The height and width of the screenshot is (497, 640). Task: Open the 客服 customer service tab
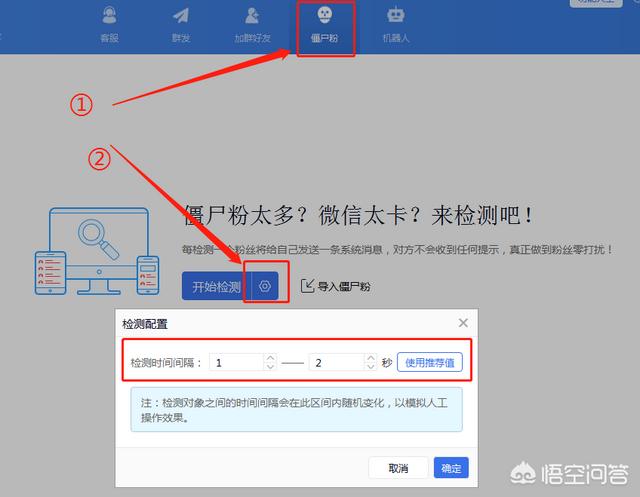click(109, 24)
